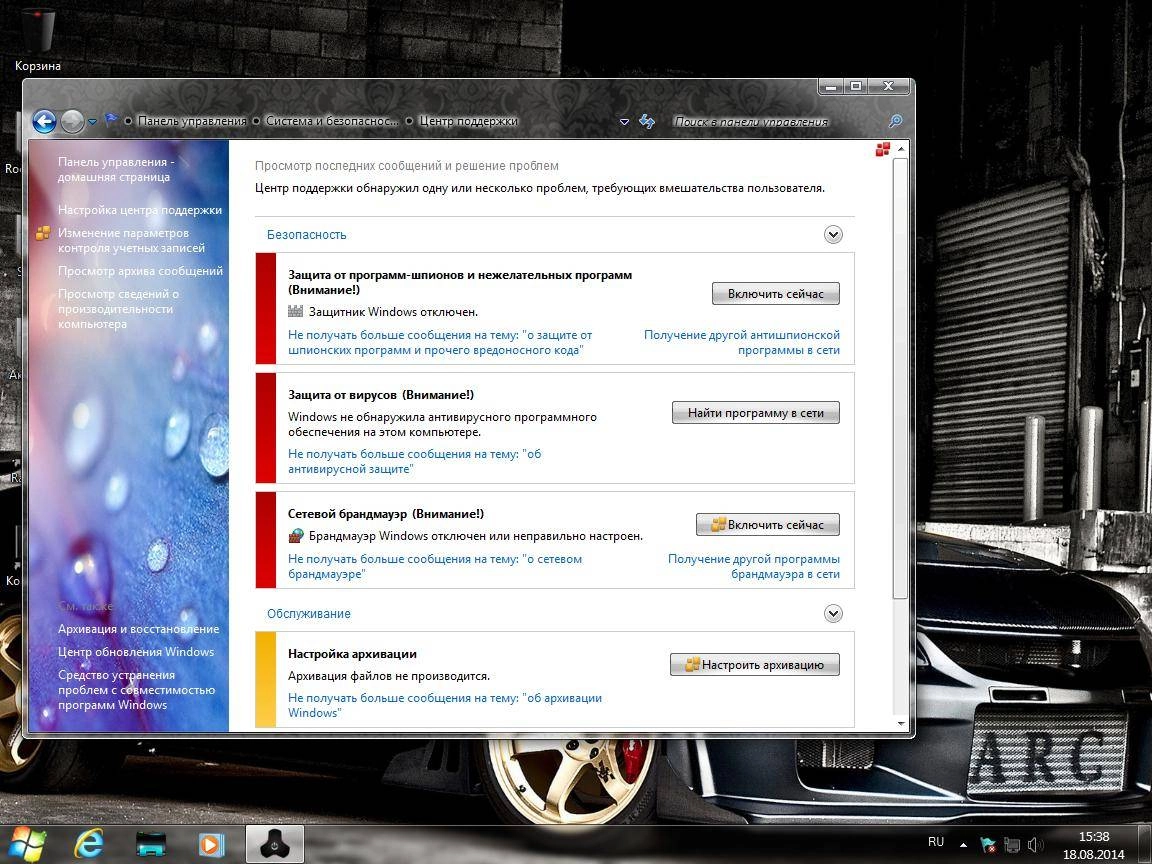Open 'Панель управления - домашняя страница' link
Viewport: 1152px width, 864px height.
[x=116, y=169]
